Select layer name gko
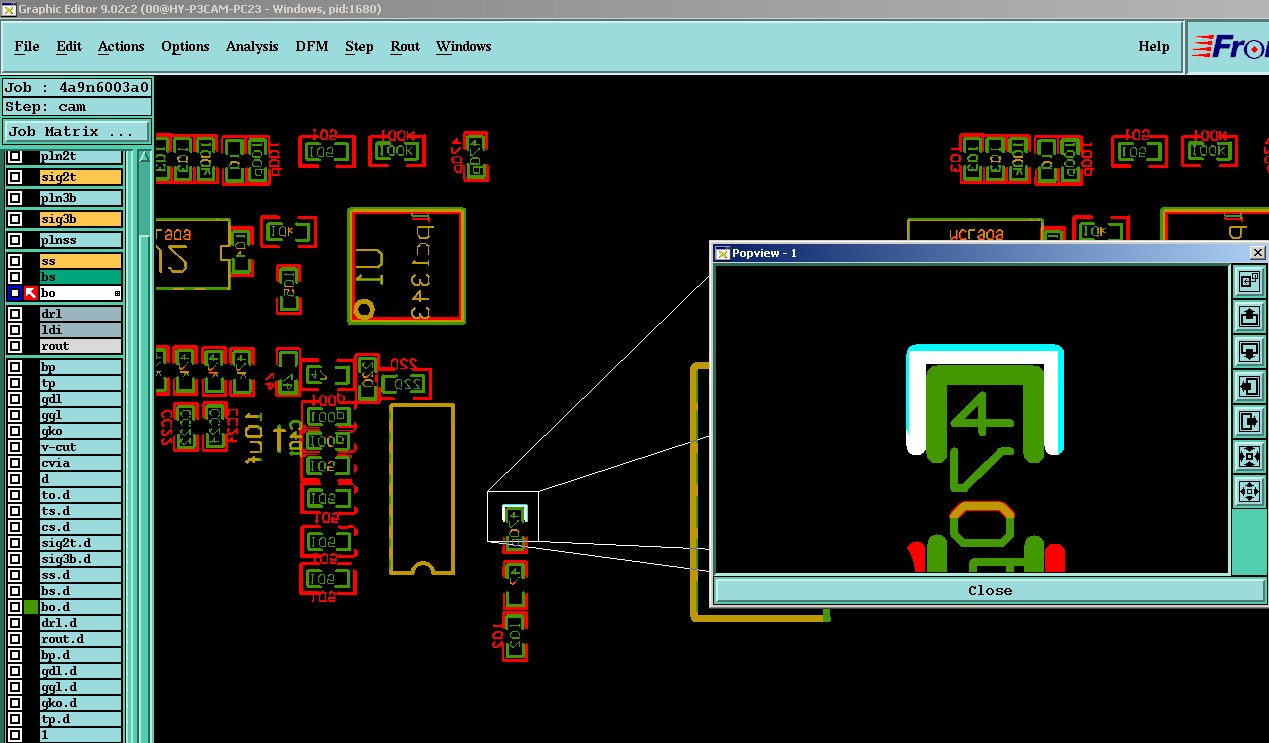Screen dimensions: 1269x743 80,431
